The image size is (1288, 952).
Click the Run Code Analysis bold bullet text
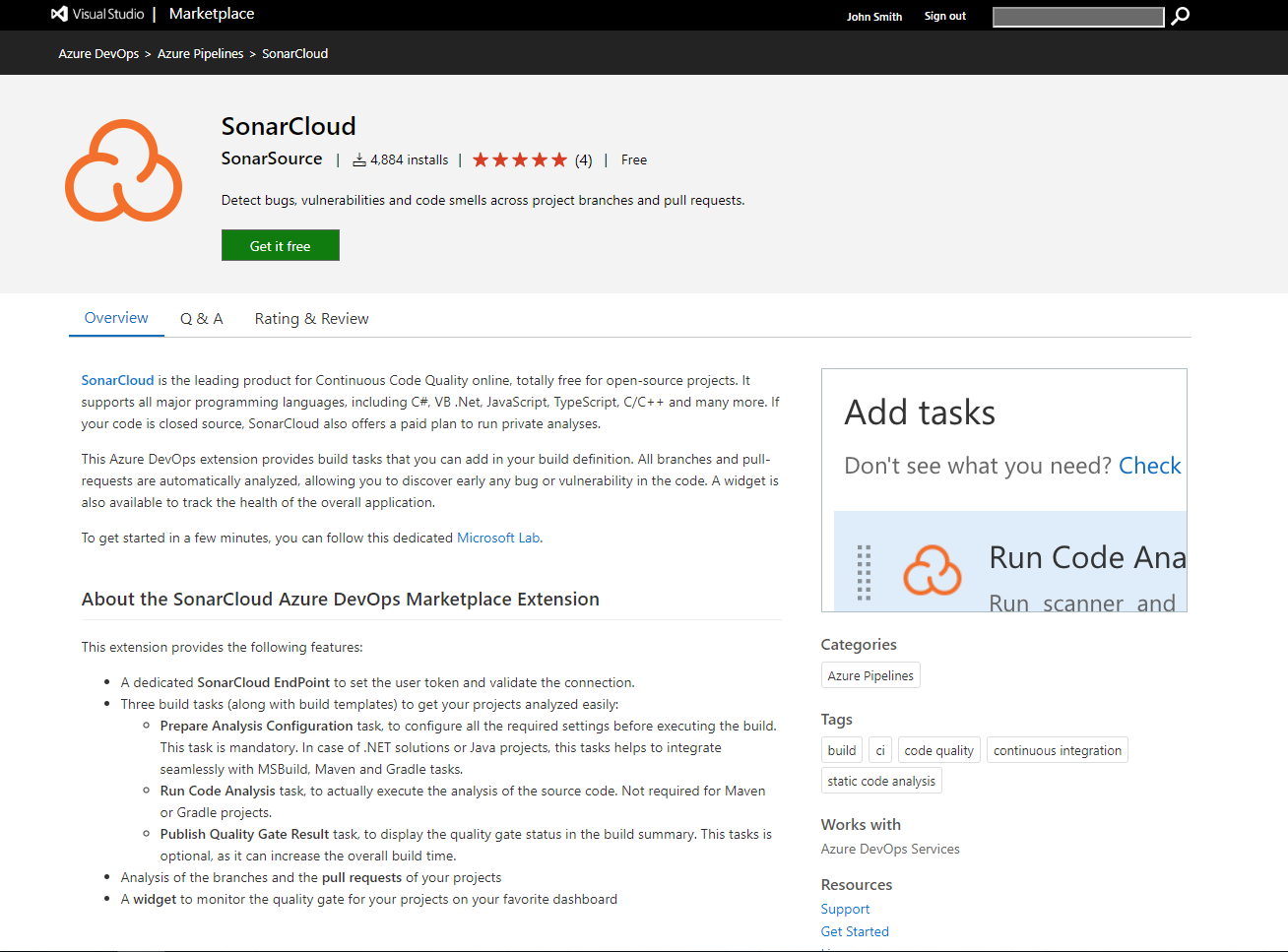pos(218,791)
